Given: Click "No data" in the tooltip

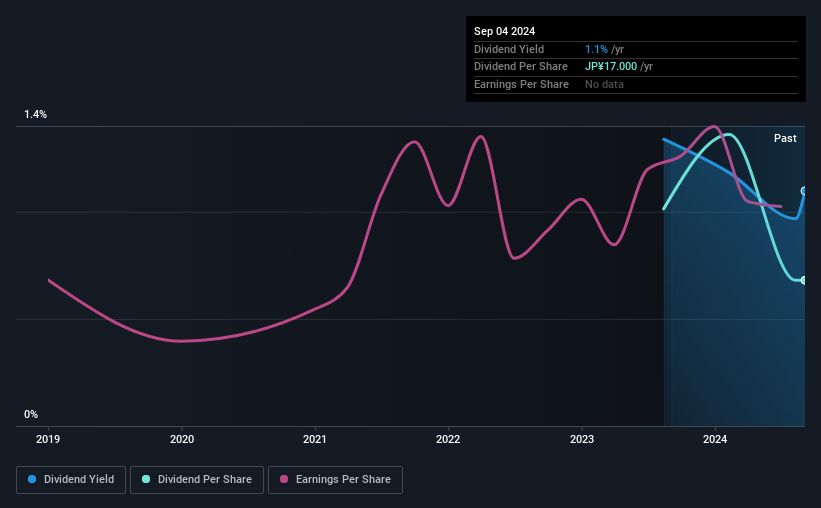Looking at the screenshot, I should click(605, 85).
